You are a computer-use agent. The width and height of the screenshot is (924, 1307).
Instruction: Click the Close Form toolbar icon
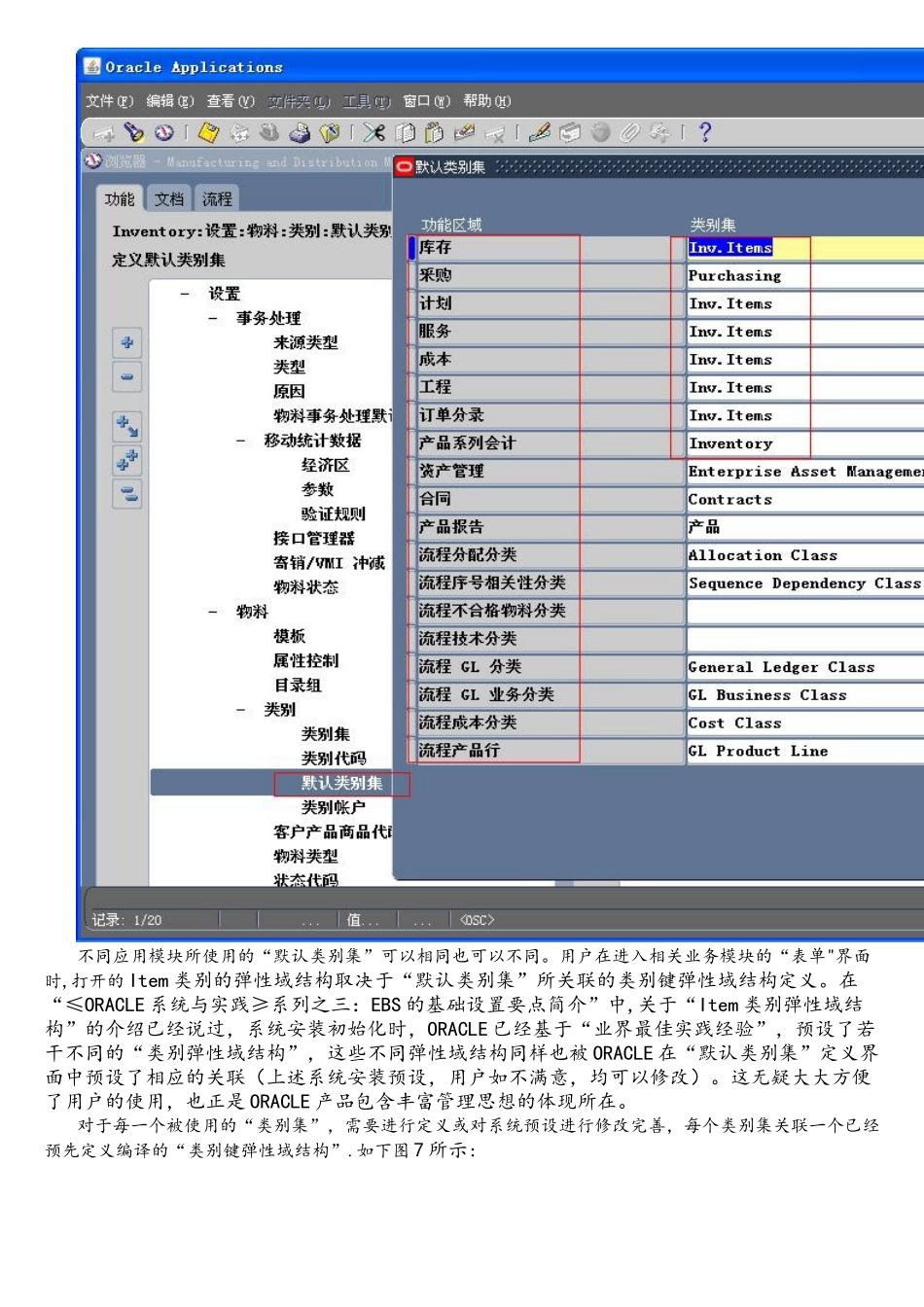[330, 133]
